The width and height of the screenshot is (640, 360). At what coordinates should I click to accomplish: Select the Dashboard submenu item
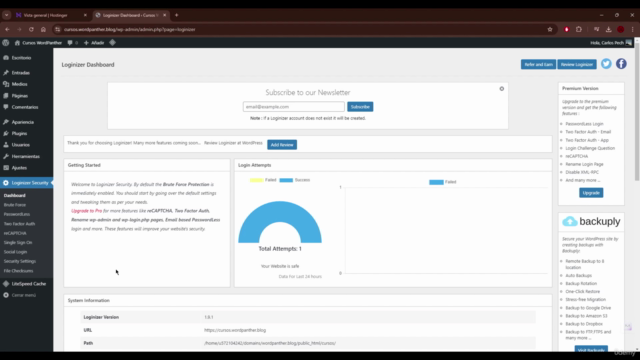point(15,196)
